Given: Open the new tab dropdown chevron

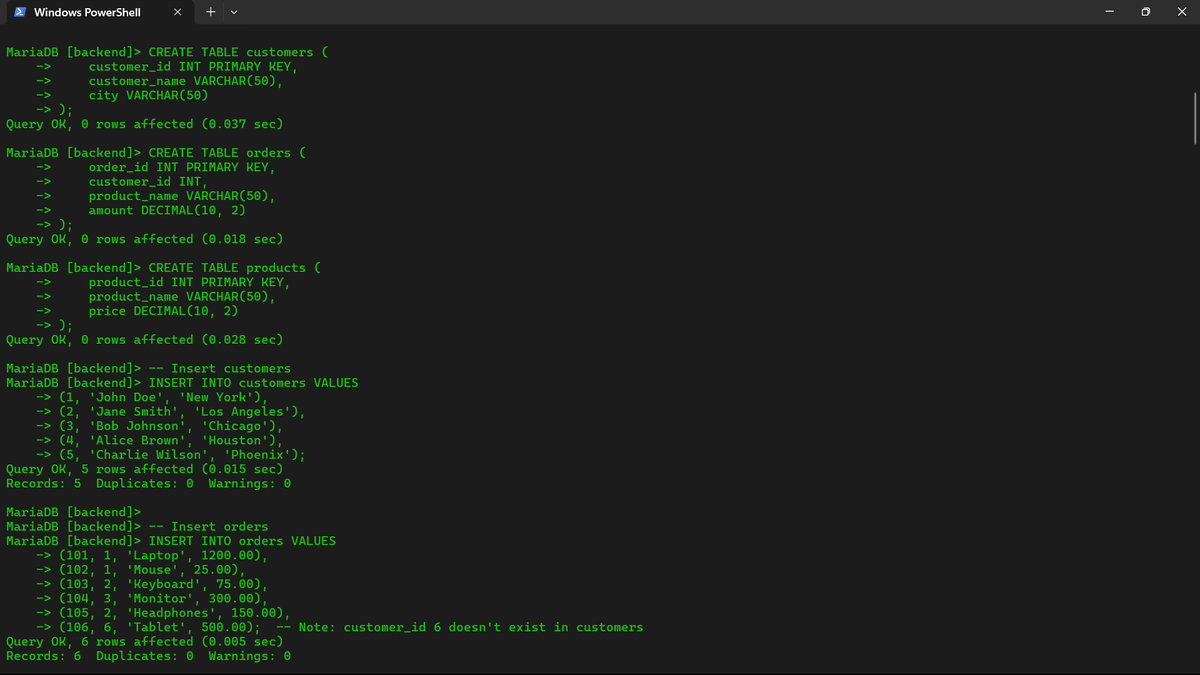Looking at the screenshot, I should (x=233, y=12).
